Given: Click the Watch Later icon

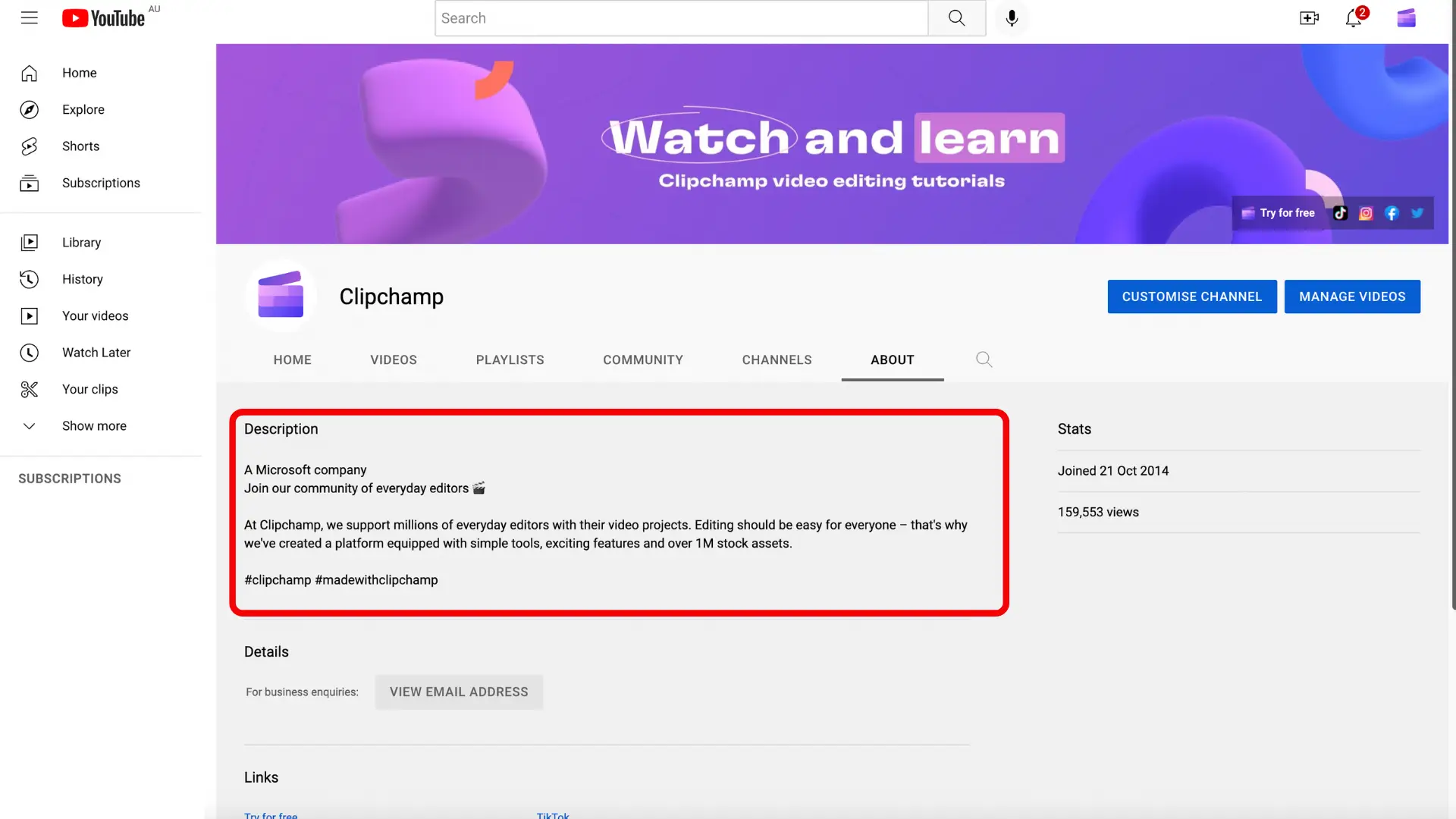Looking at the screenshot, I should click(x=29, y=352).
